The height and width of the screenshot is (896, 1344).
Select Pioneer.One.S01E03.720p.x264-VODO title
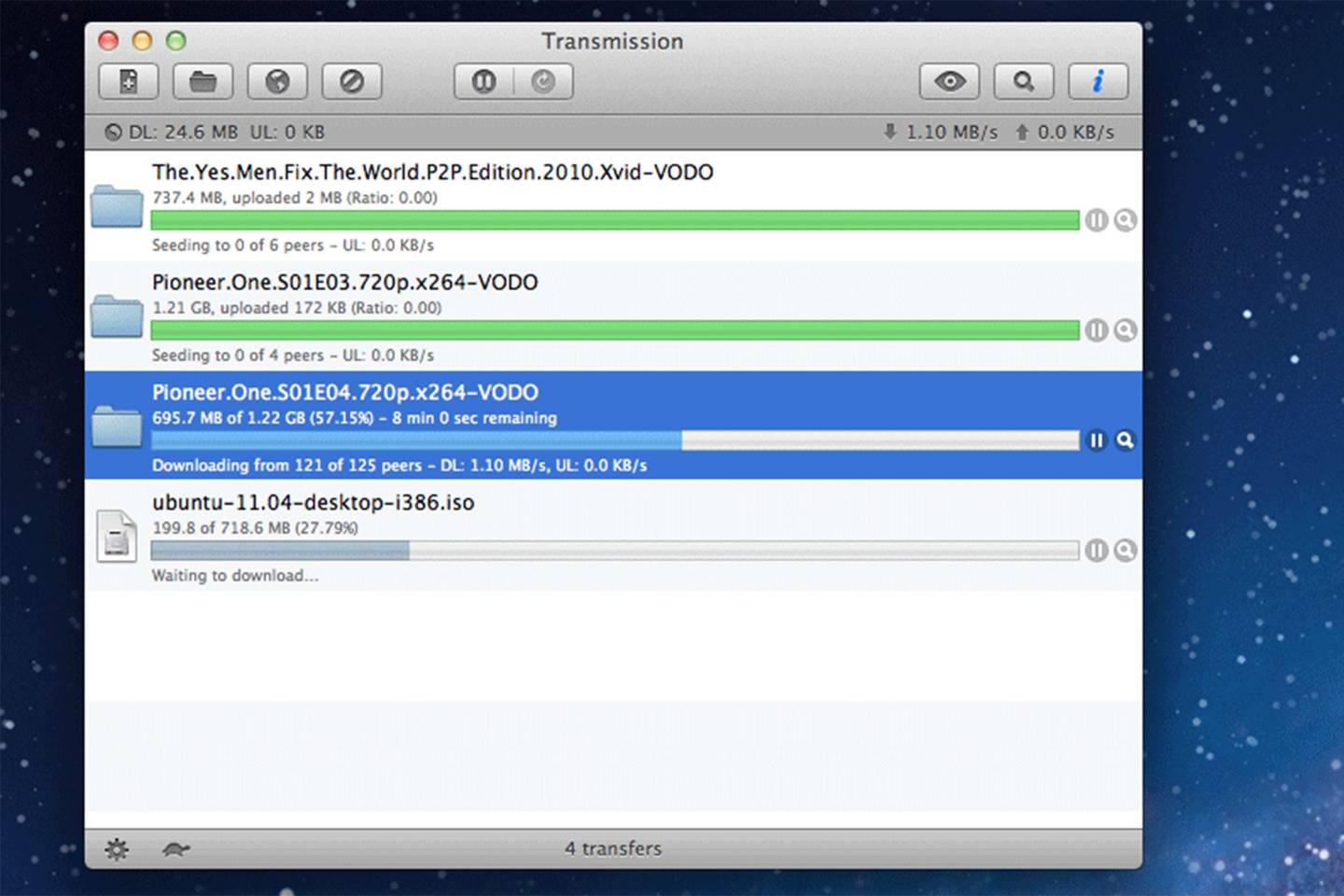point(345,283)
